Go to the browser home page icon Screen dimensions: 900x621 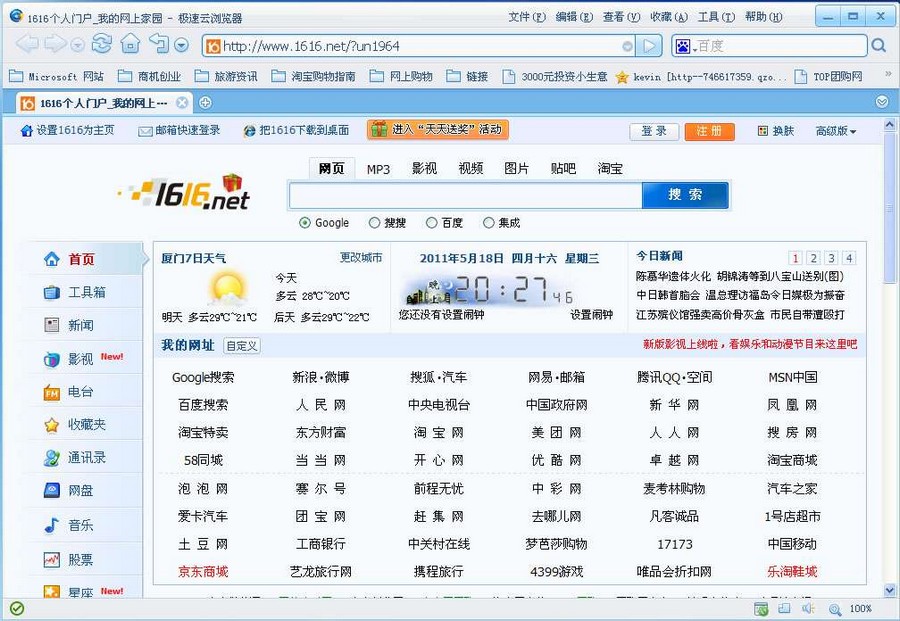coord(130,44)
